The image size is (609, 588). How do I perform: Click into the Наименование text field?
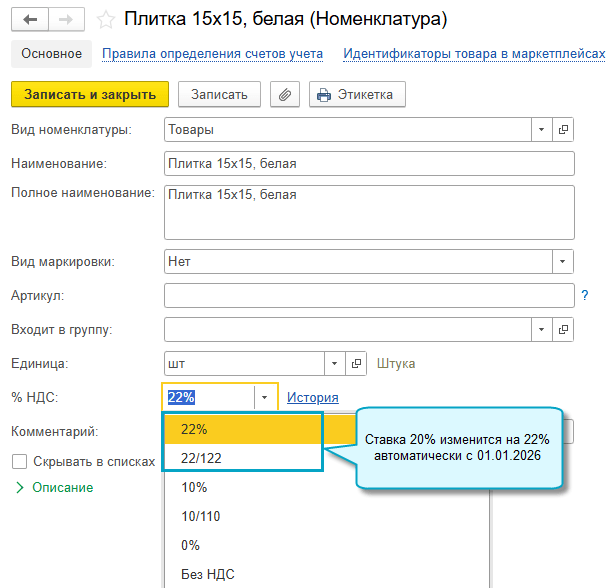[x=368, y=163]
